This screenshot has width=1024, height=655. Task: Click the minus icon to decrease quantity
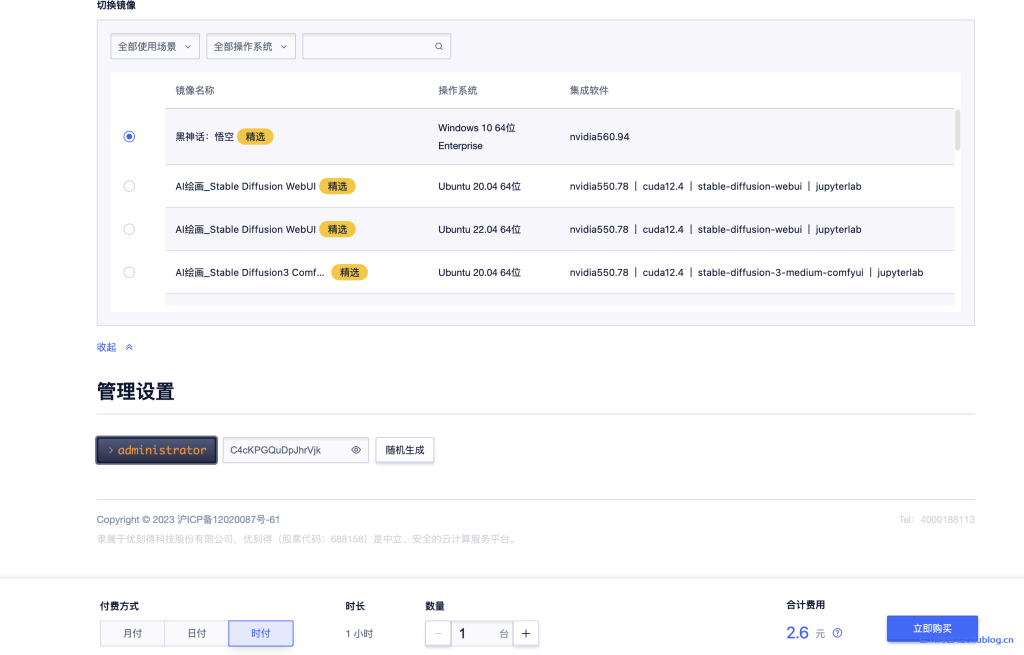(437, 633)
